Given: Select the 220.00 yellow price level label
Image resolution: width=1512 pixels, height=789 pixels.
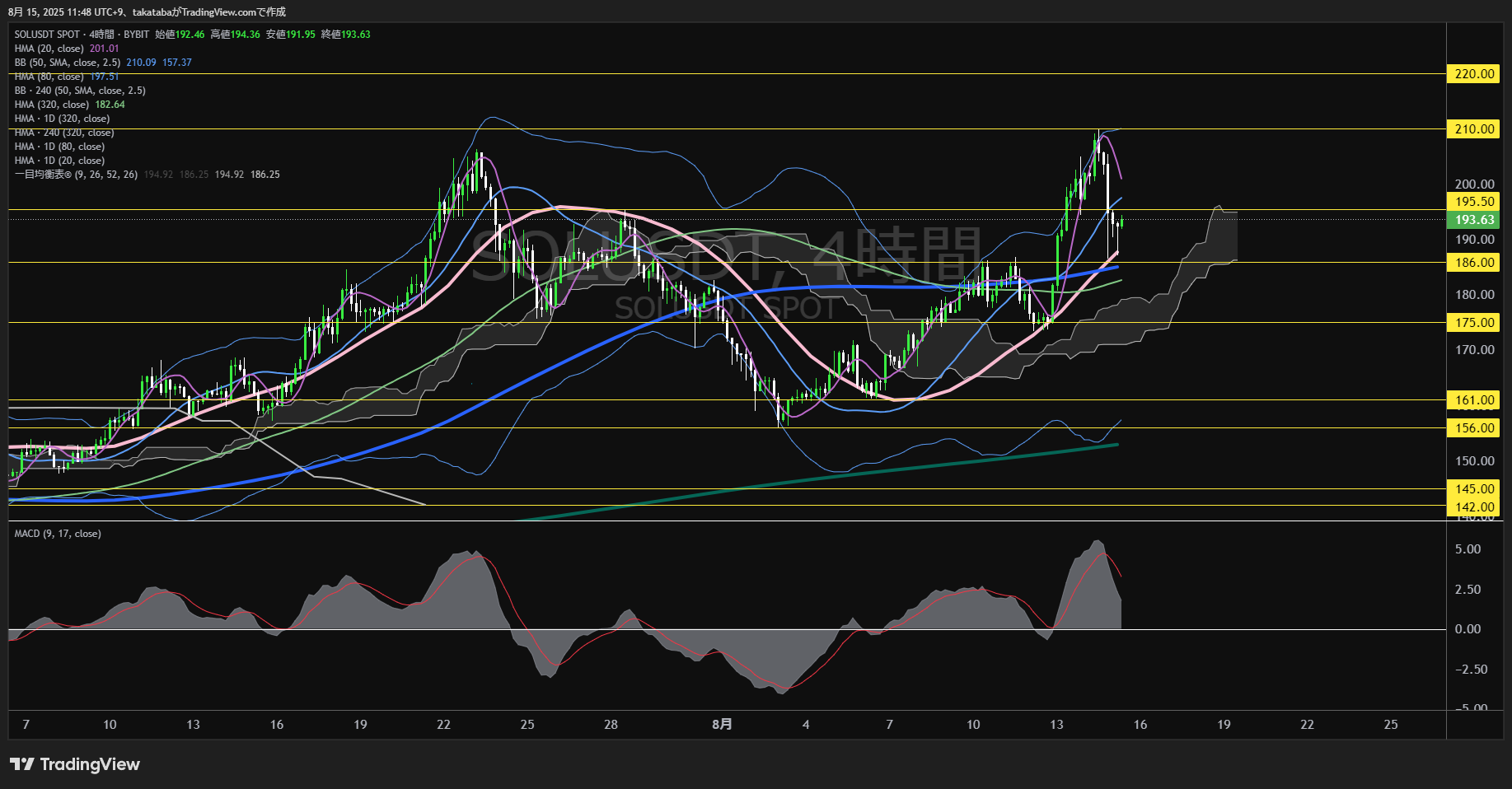Looking at the screenshot, I should click(1474, 73).
